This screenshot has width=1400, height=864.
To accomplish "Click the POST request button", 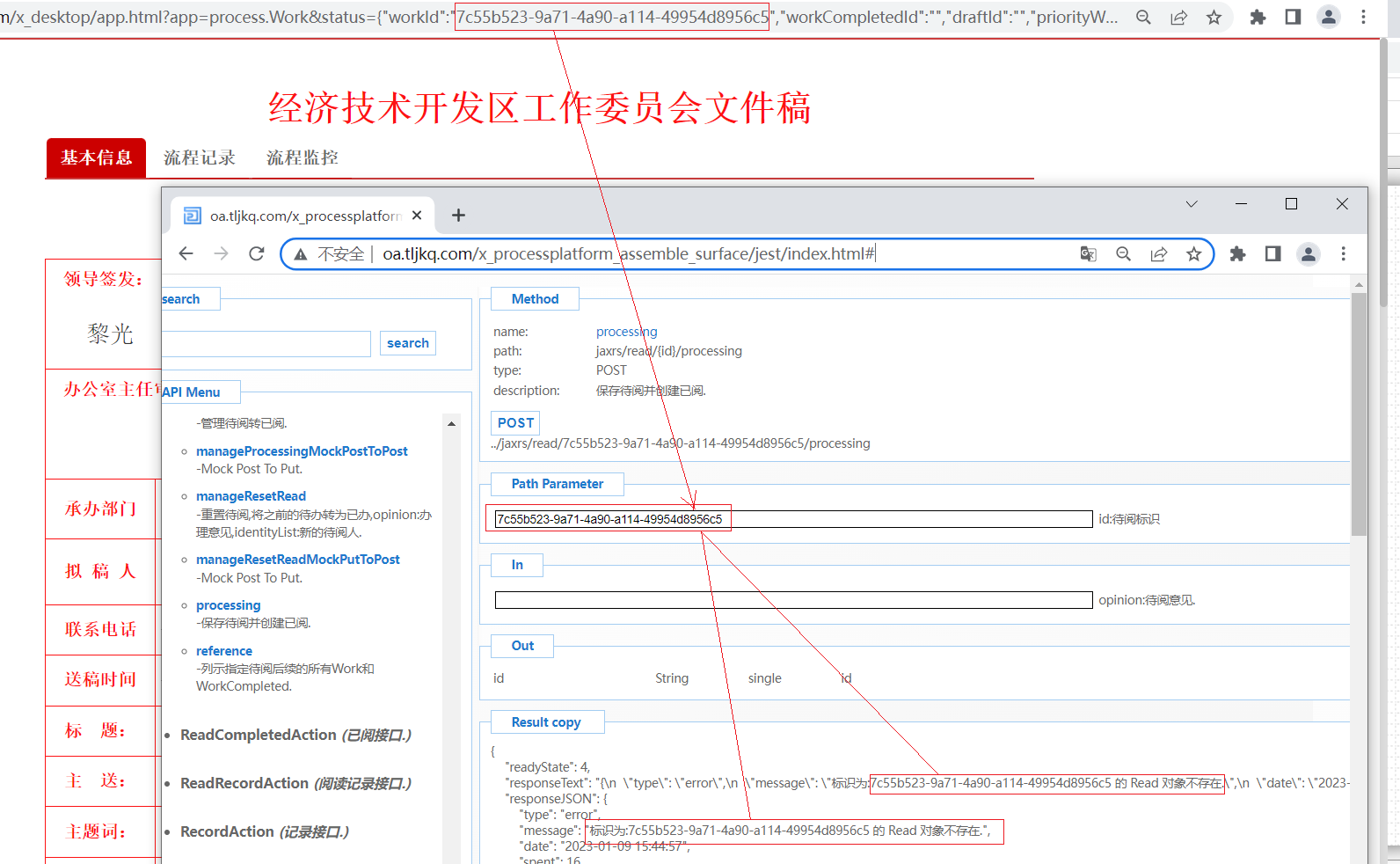I will tap(515, 423).
